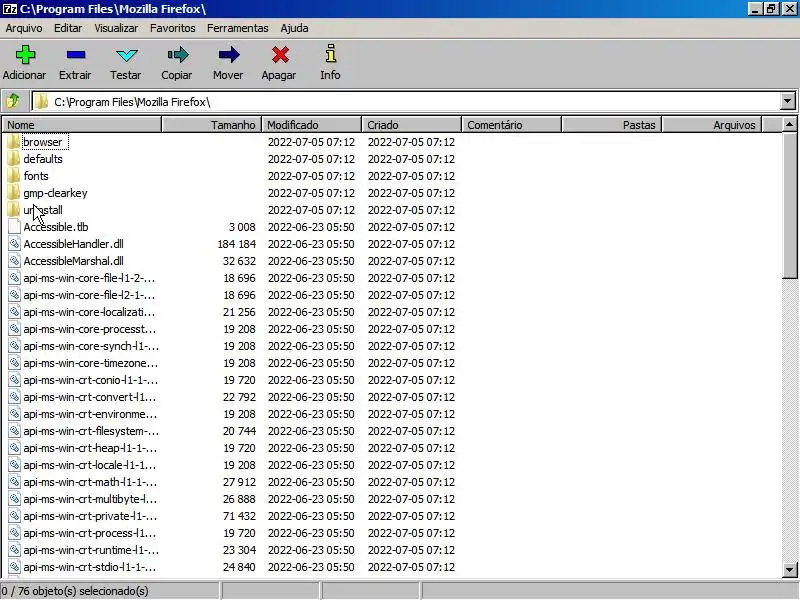
Task: Select the gmp-clearkey folder icon
Action: tap(14, 193)
